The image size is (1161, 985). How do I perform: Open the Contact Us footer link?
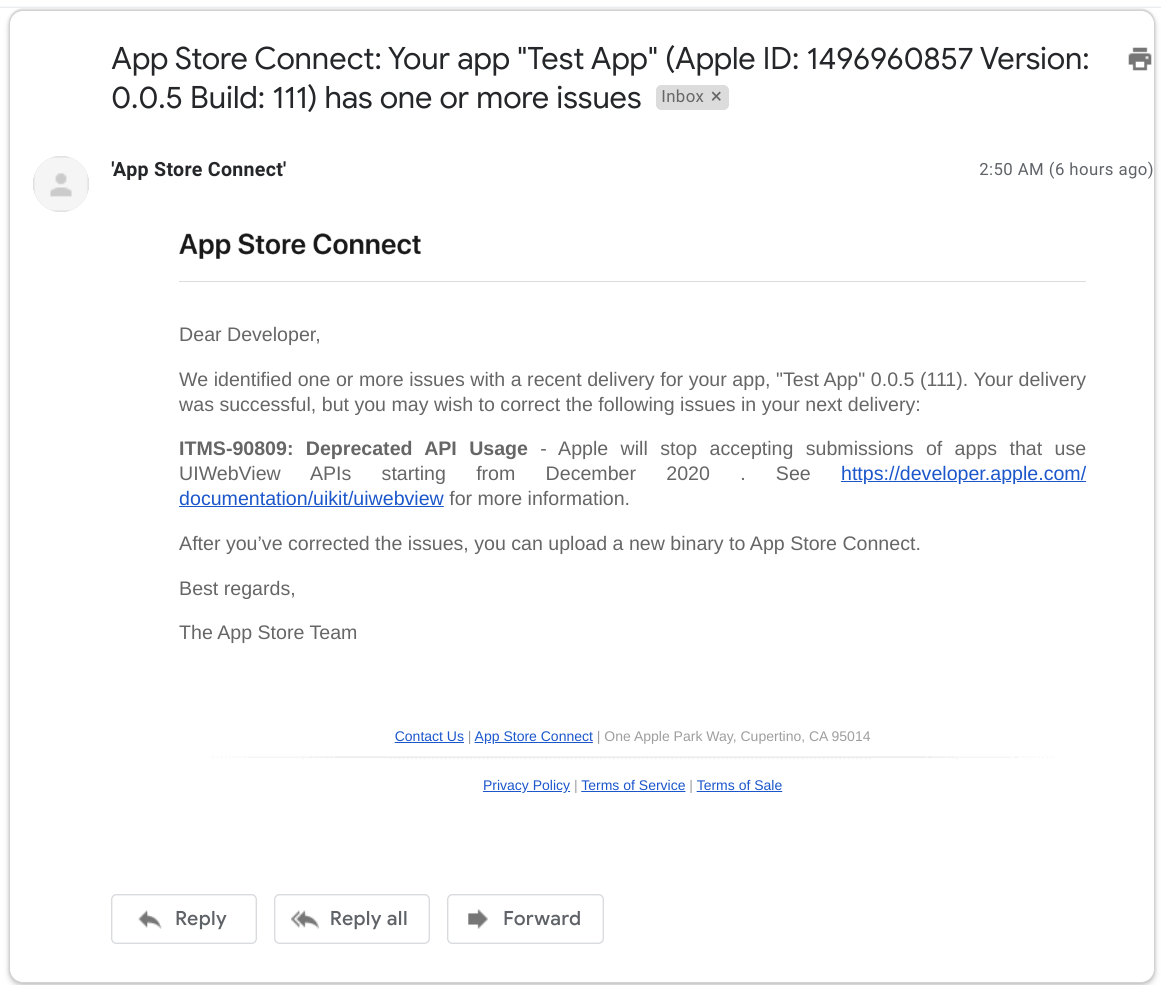(429, 737)
